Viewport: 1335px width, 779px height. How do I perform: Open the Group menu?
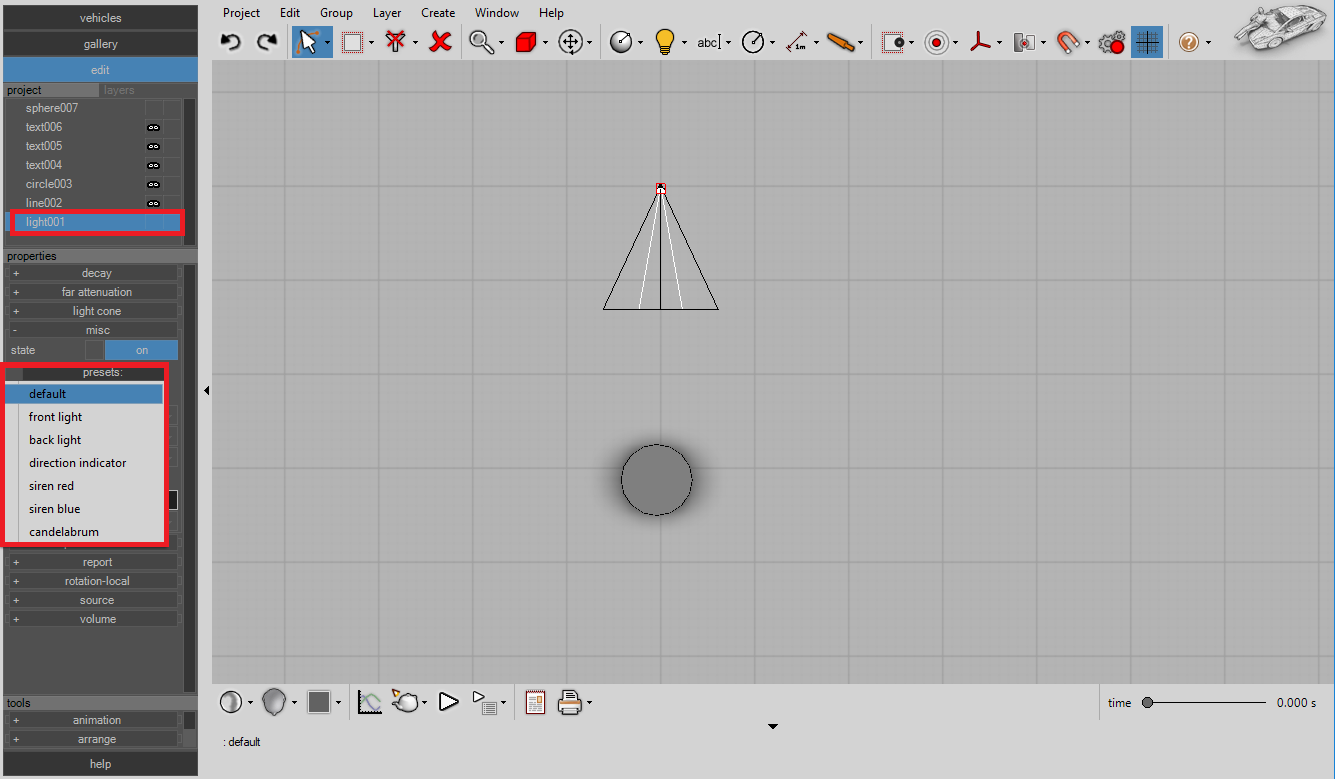[x=336, y=13]
